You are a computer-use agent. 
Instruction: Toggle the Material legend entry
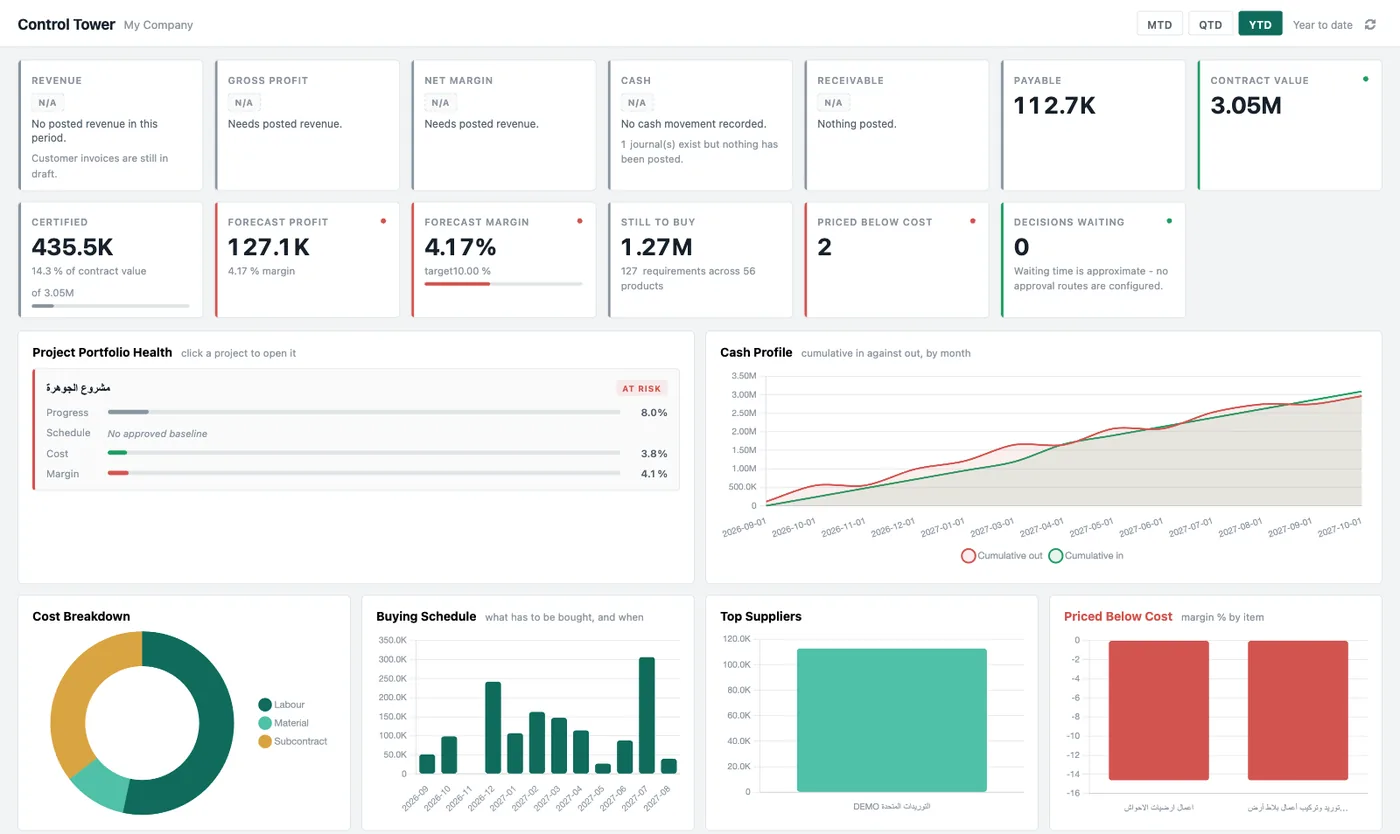283,723
